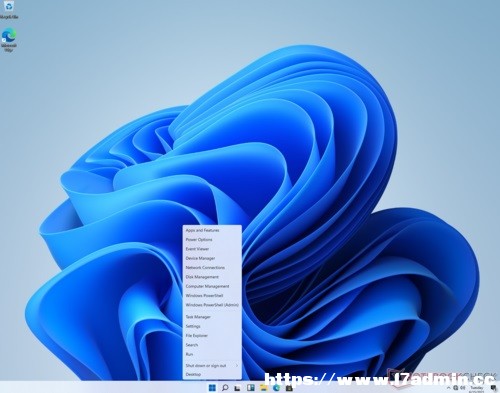Open the network tray icon
This screenshot has height=393, width=500.
(456, 388)
